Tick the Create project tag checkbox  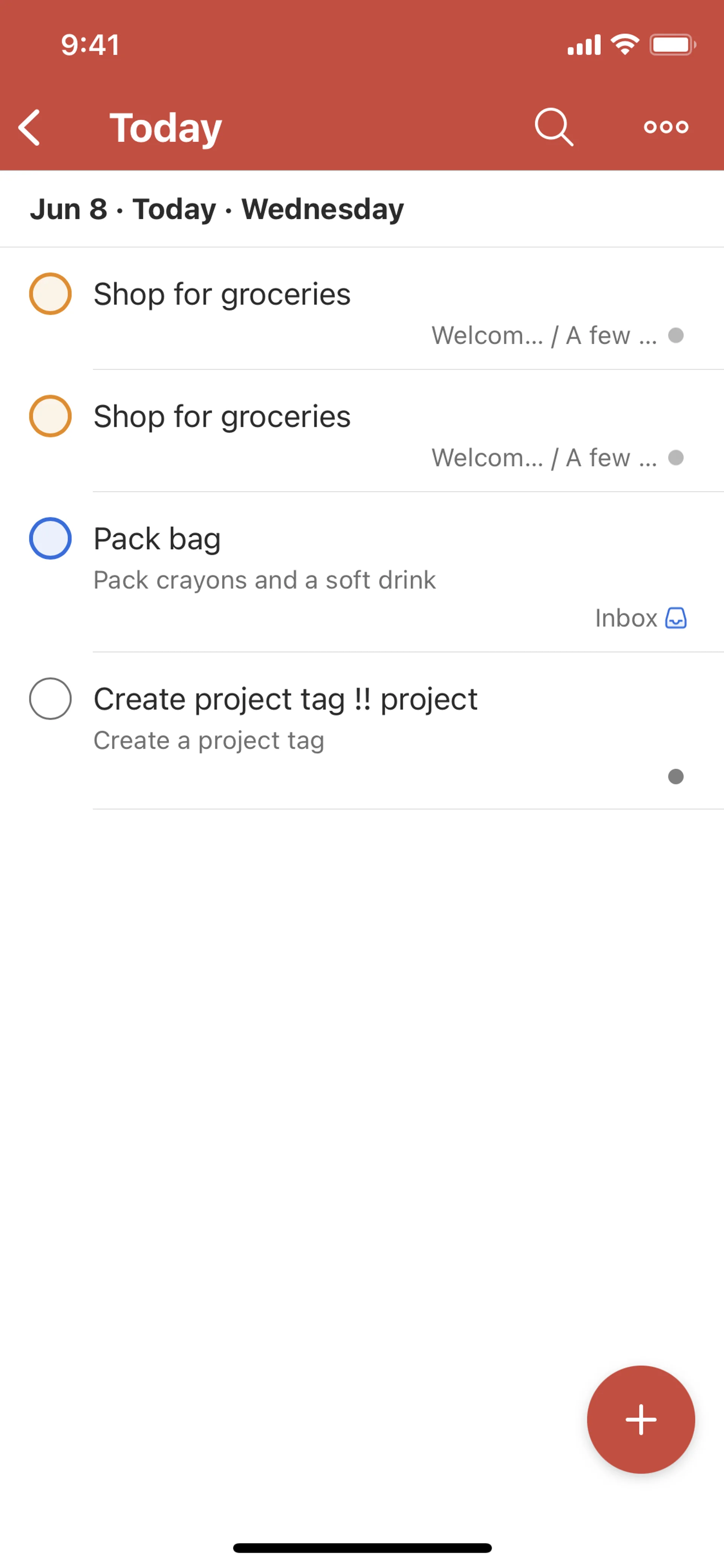pos(51,699)
